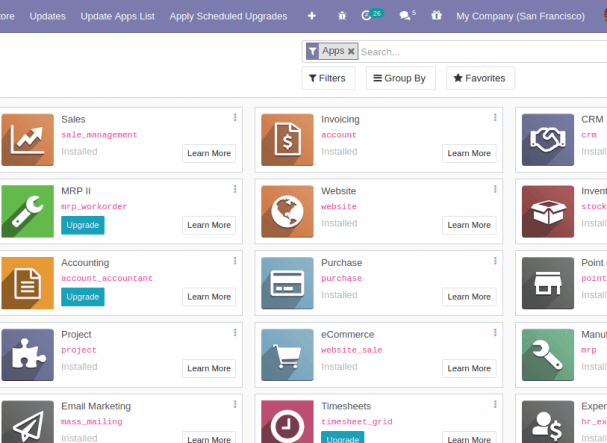Open the MRP II card kebab menu

click(235, 189)
